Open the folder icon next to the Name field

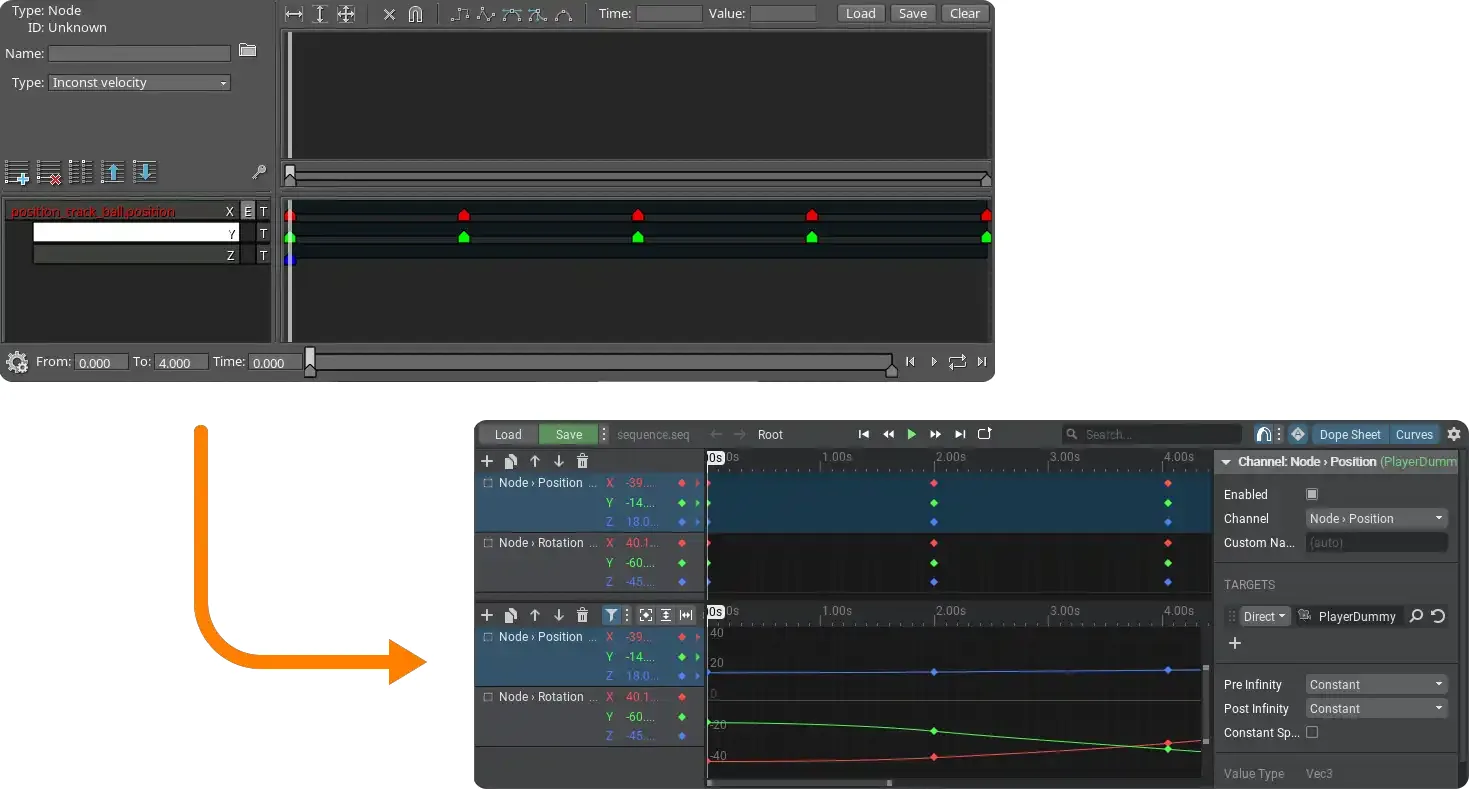coord(248,52)
